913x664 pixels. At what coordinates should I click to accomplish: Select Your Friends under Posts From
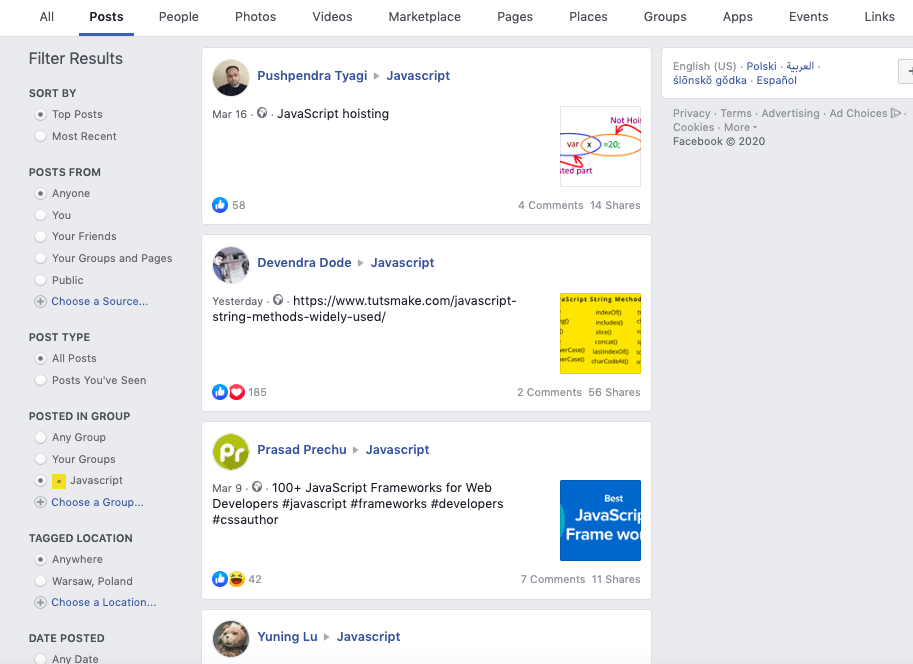(41, 237)
